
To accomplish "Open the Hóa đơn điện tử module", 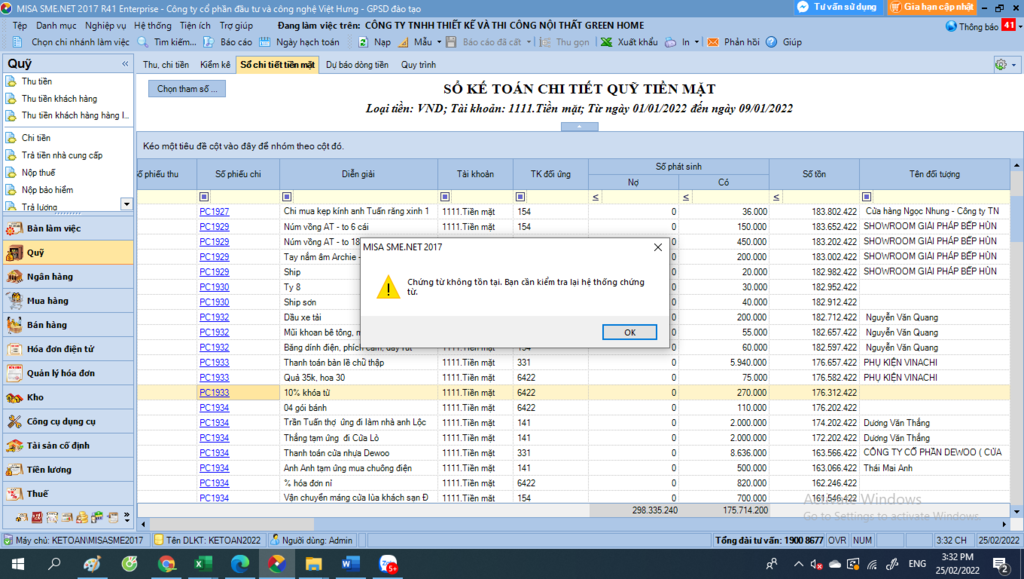I will click(x=68, y=349).
